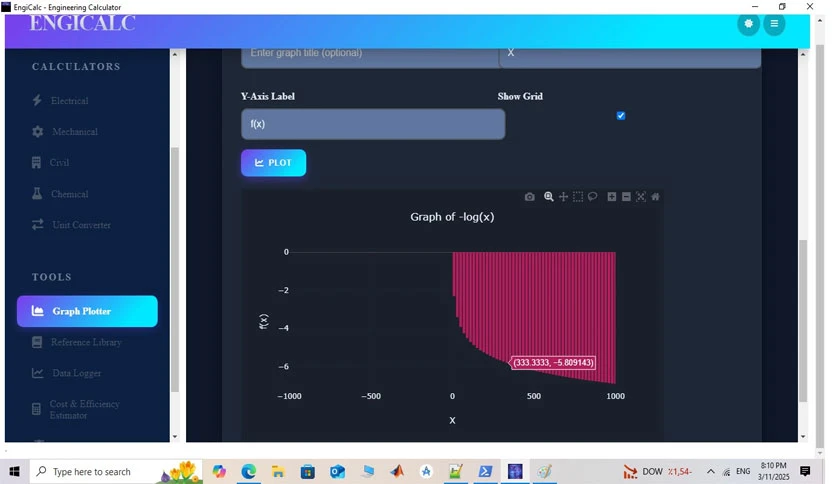Choose the Box Select plot tool
836x484 pixels.
[x=578, y=197]
